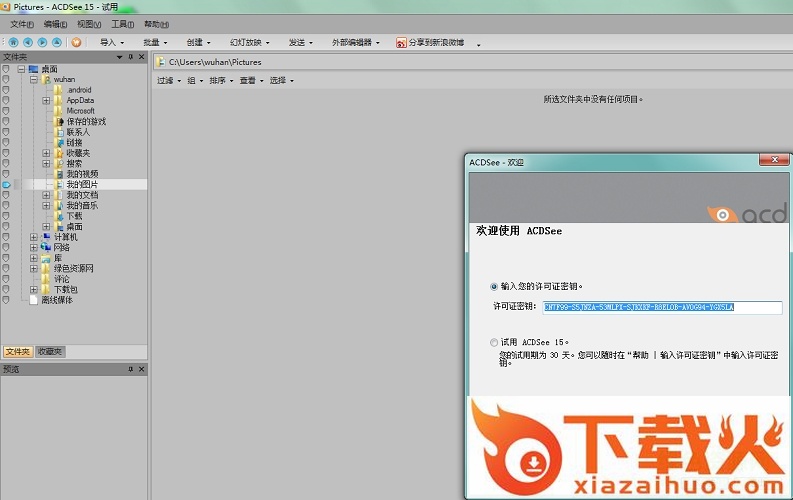Toggle Easy-Select marker beside AppData row
This screenshot has width=793, height=500.
coord(6,100)
